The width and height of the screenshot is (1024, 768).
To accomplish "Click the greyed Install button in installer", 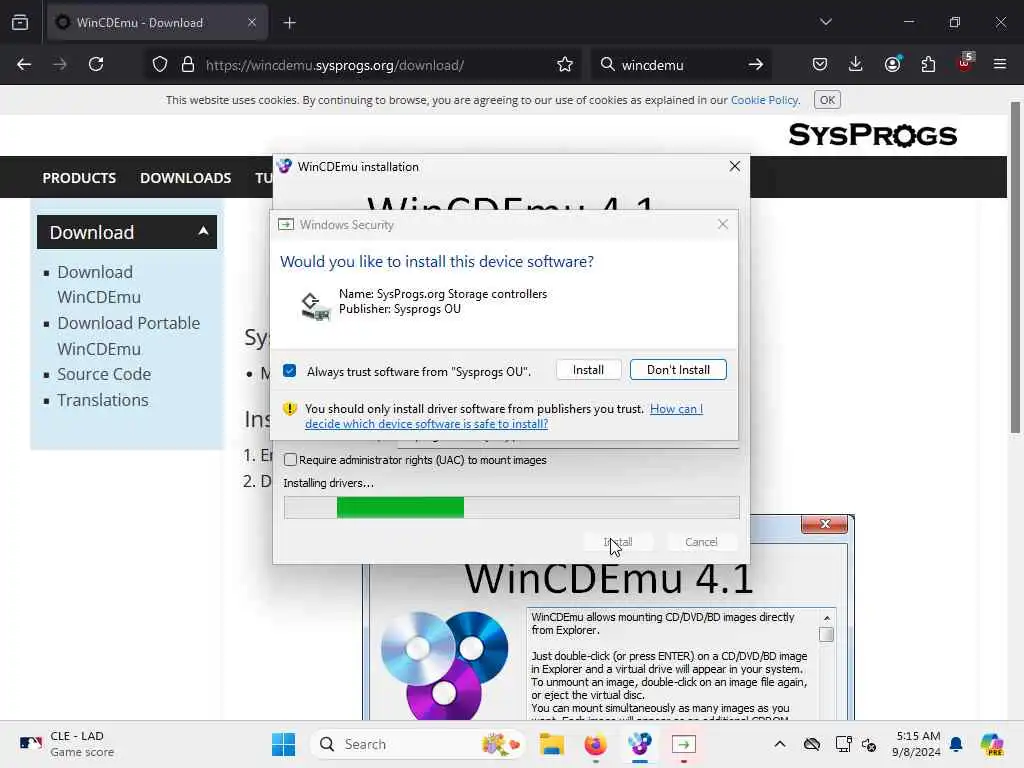I will click(x=618, y=542).
